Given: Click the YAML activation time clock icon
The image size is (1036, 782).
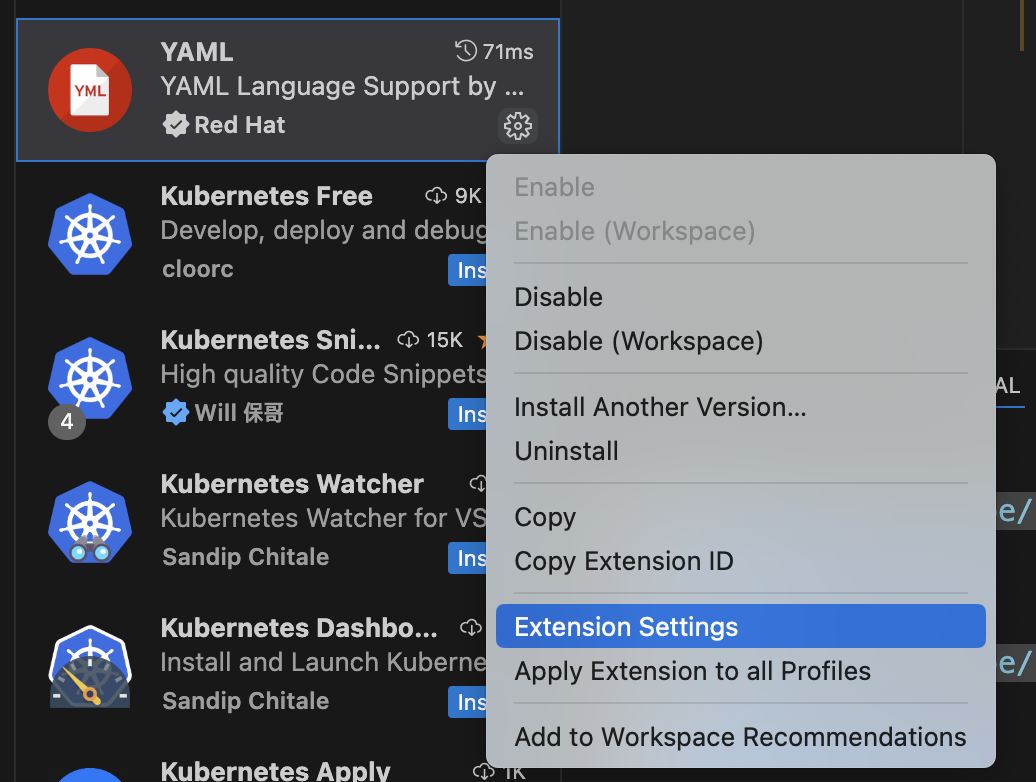Looking at the screenshot, I should [x=466, y=51].
